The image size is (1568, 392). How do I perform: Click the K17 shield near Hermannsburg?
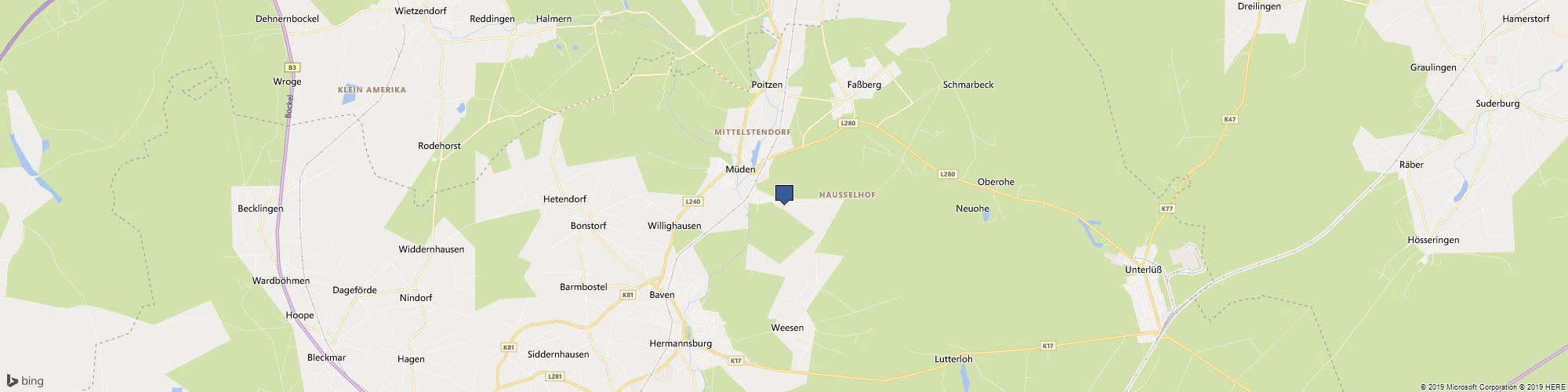(x=735, y=361)
